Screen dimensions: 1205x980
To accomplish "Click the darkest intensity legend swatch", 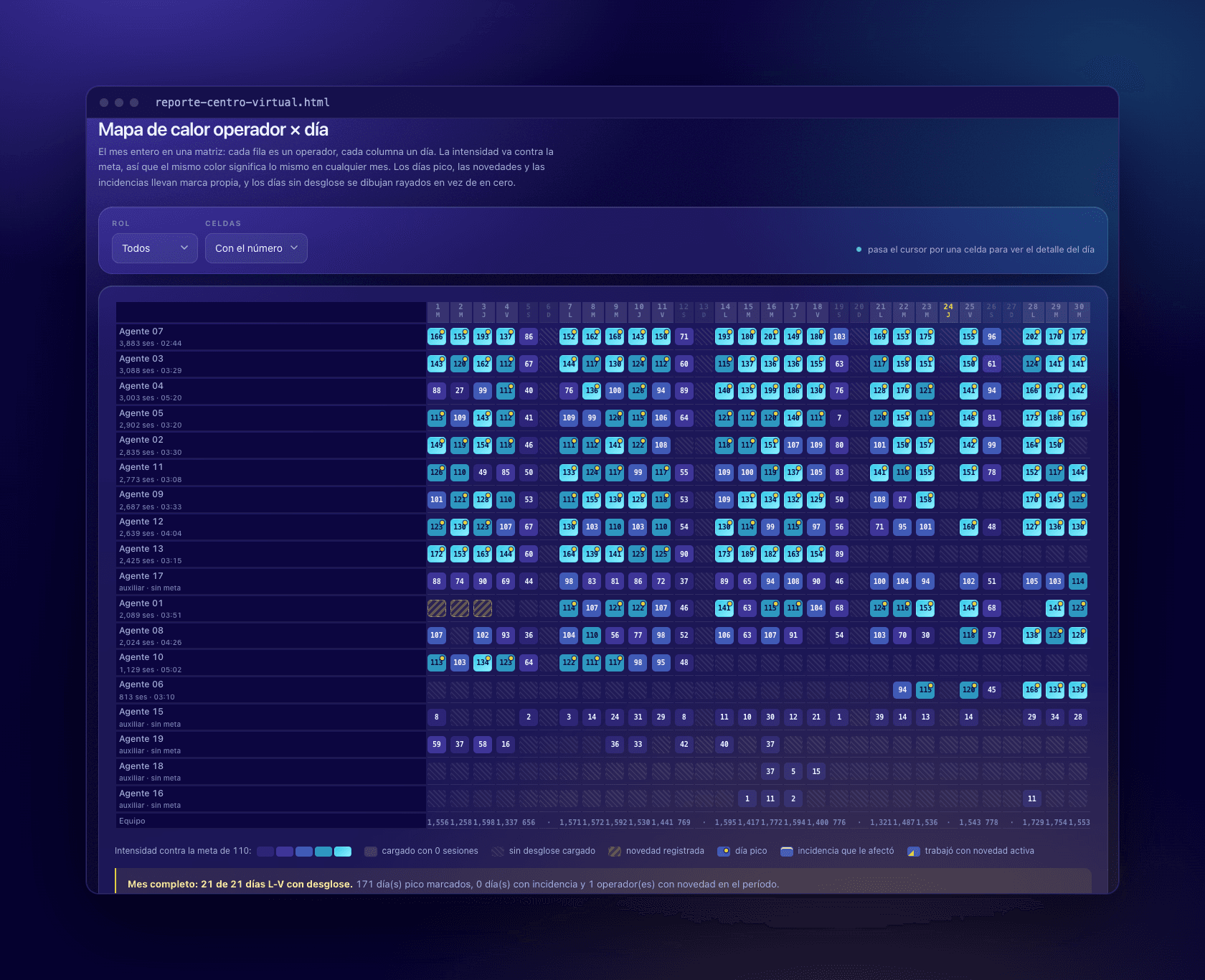I will pos(265,851).
